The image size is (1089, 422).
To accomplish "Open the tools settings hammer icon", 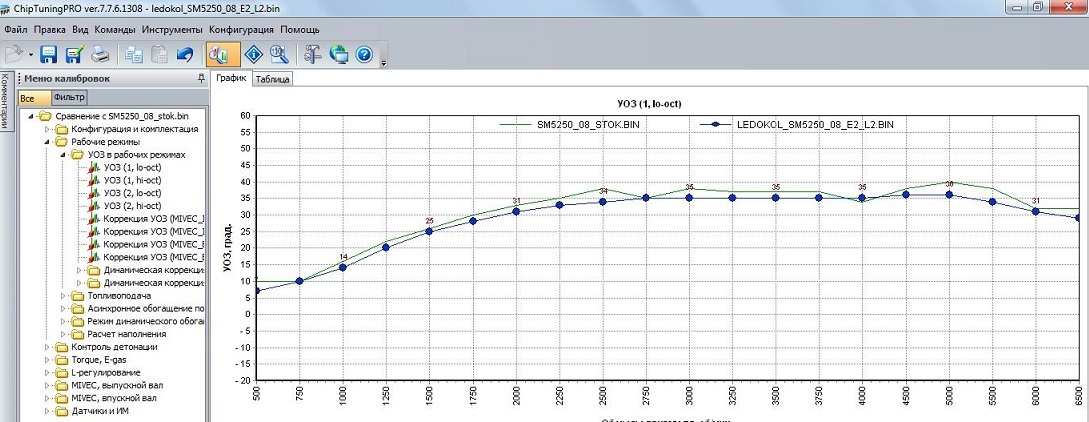I will (x=313, y=54).
